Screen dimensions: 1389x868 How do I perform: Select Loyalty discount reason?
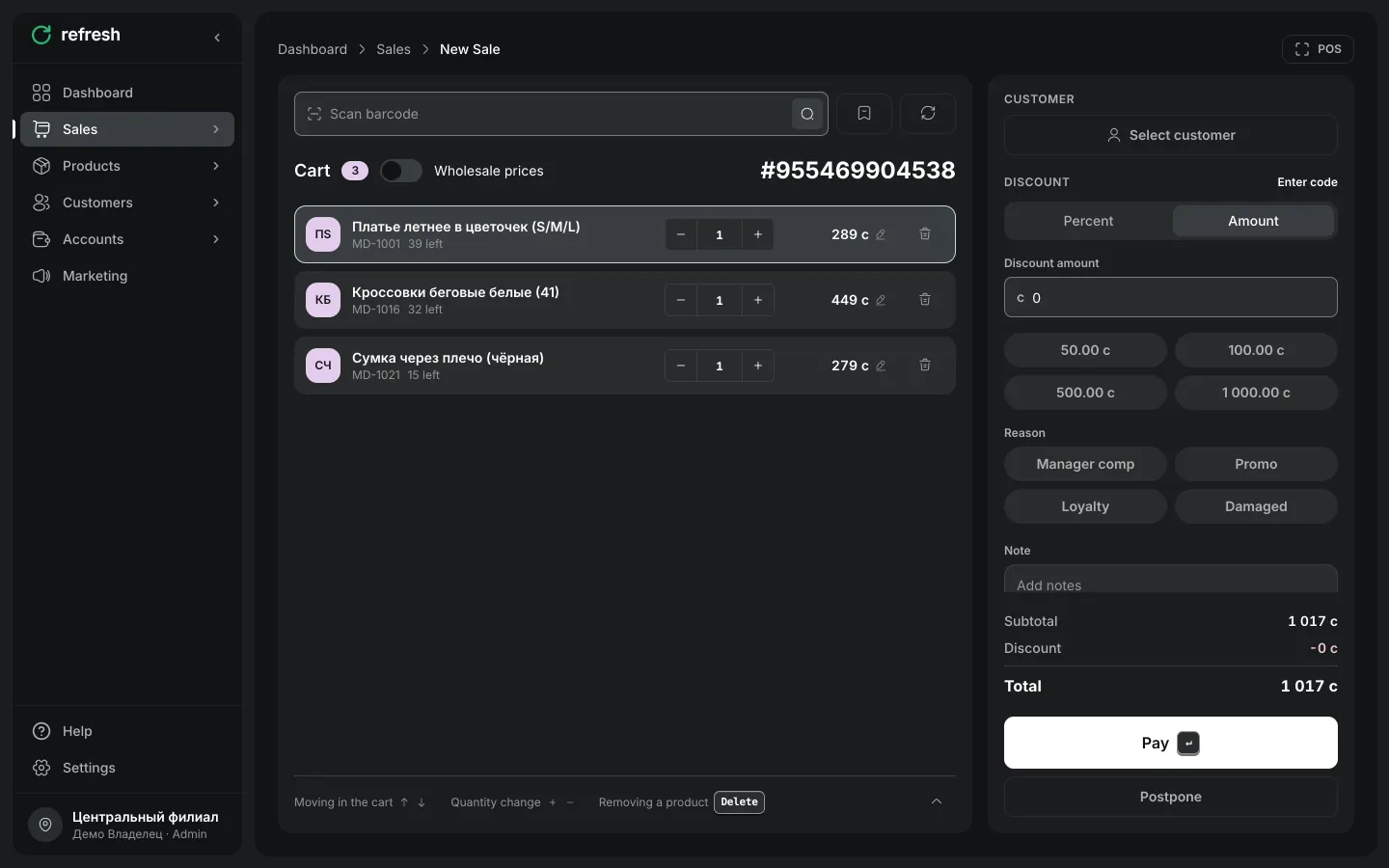(1085, 506)
